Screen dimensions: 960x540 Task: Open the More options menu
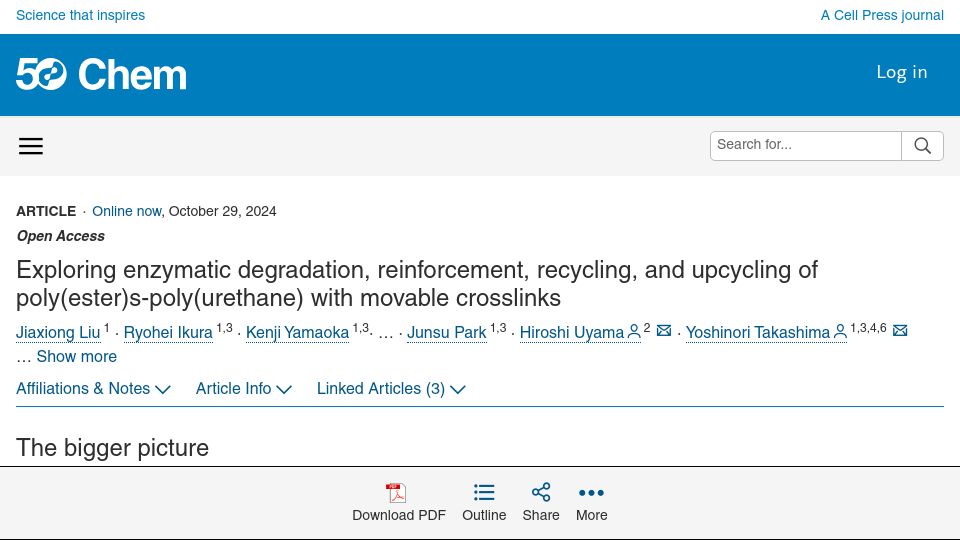pyautogui.click(x=591, y=503)
